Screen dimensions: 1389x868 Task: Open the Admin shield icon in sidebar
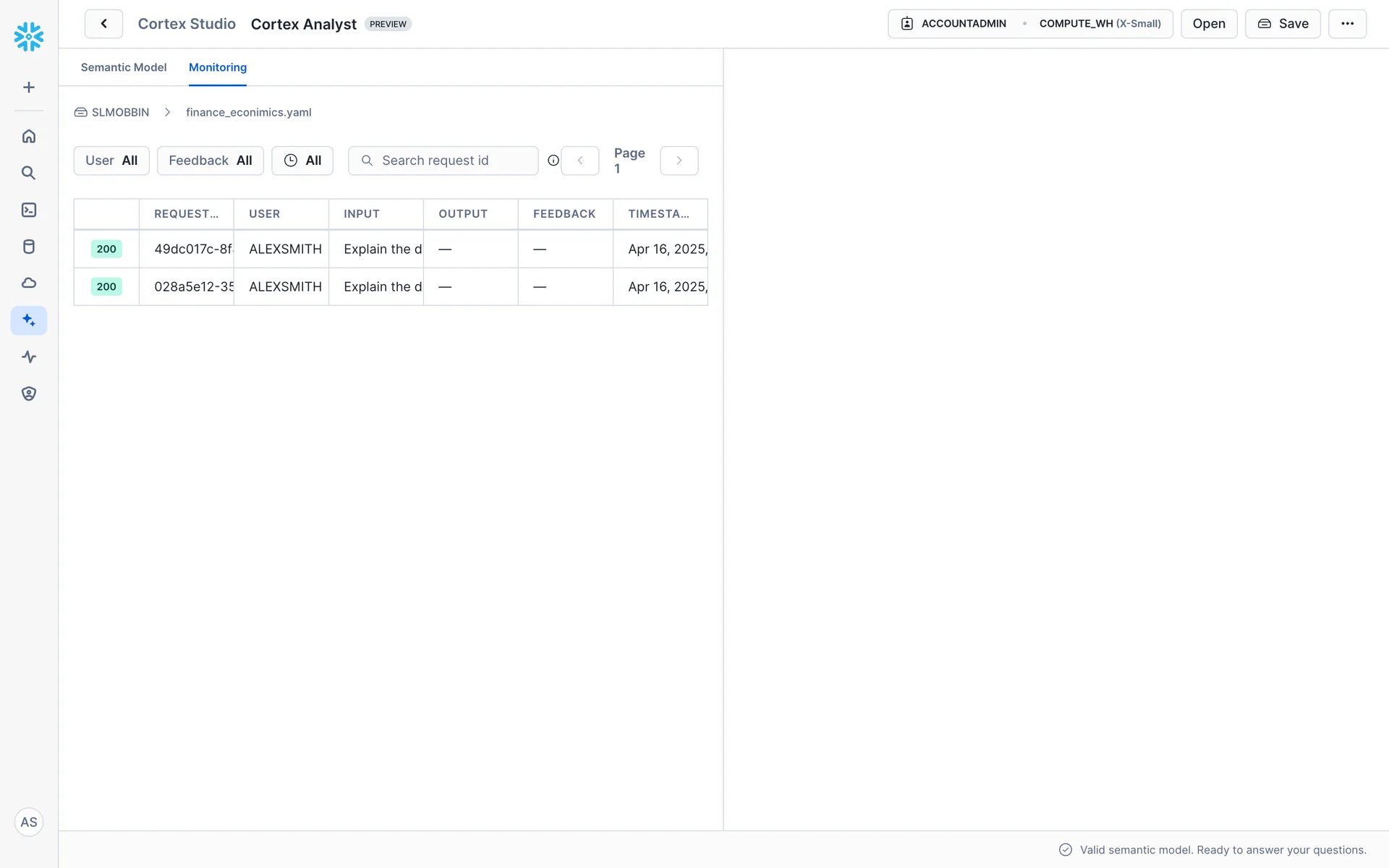click(x=29, y=393)
